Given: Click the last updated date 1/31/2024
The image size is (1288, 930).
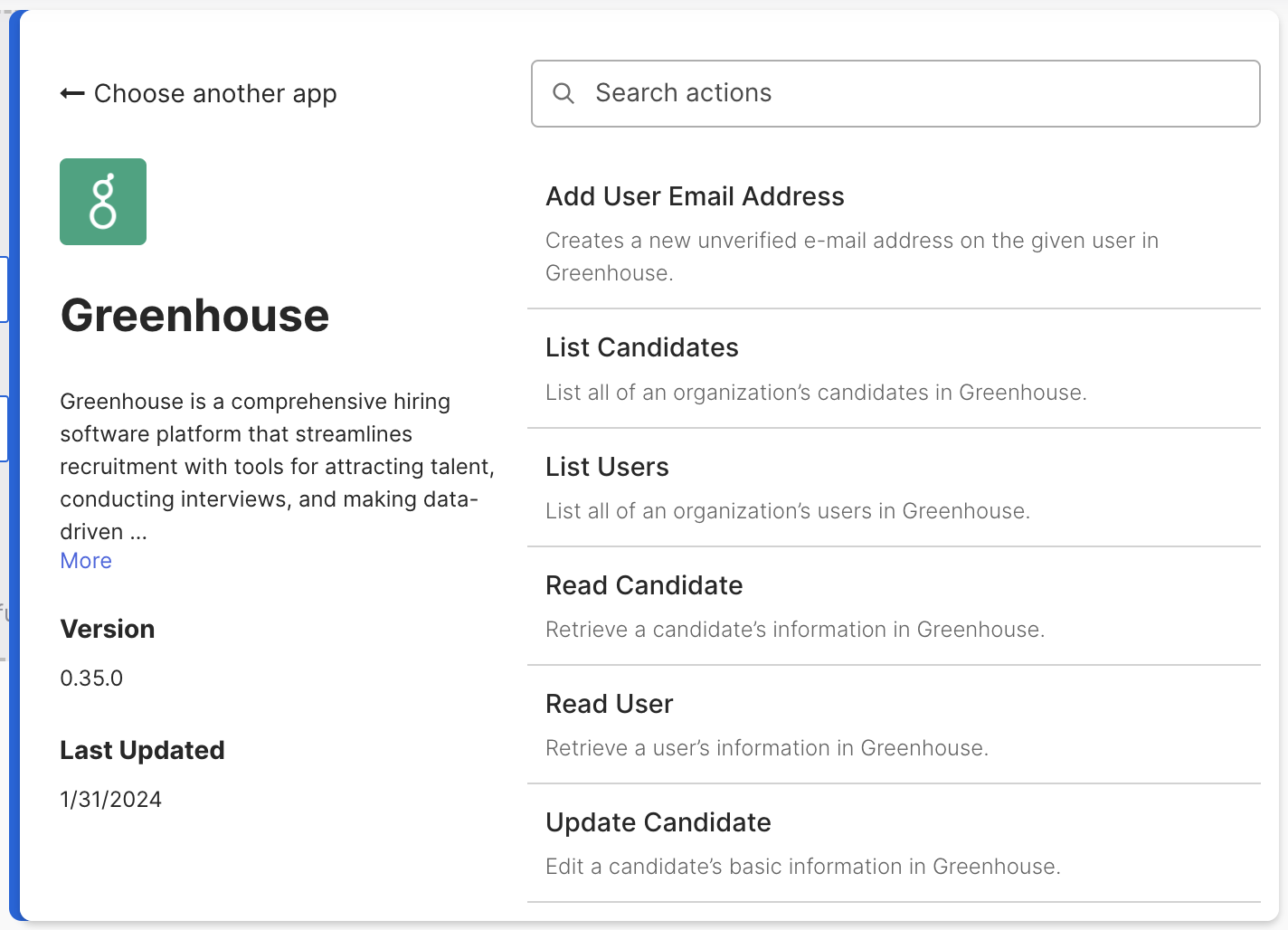Looking at the screenshot, I should click(x=110, y=800).
